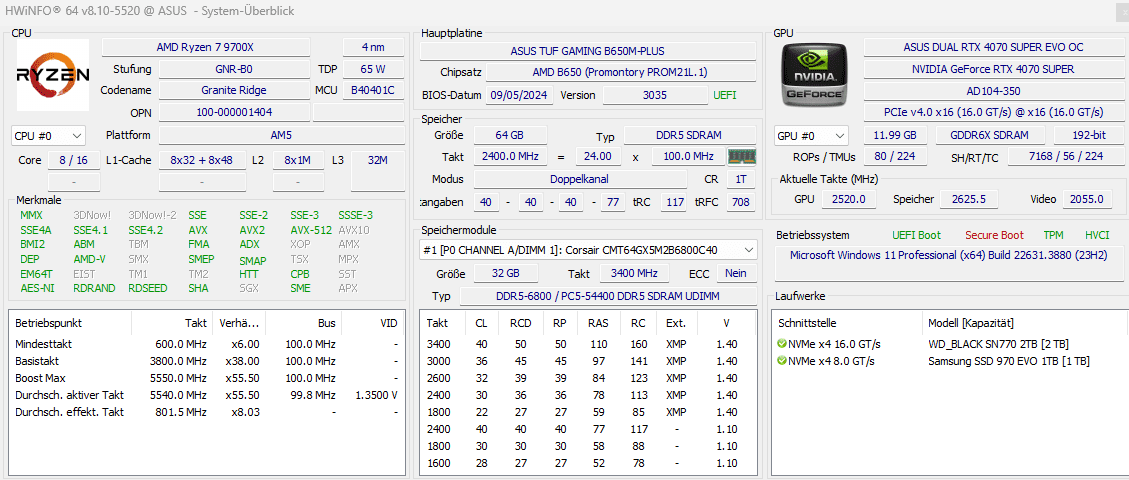Image resolution: width=1129 pixels, height=480 pixels.
Task: Click the RCD column header in timing table
Action: click(520, 323)
